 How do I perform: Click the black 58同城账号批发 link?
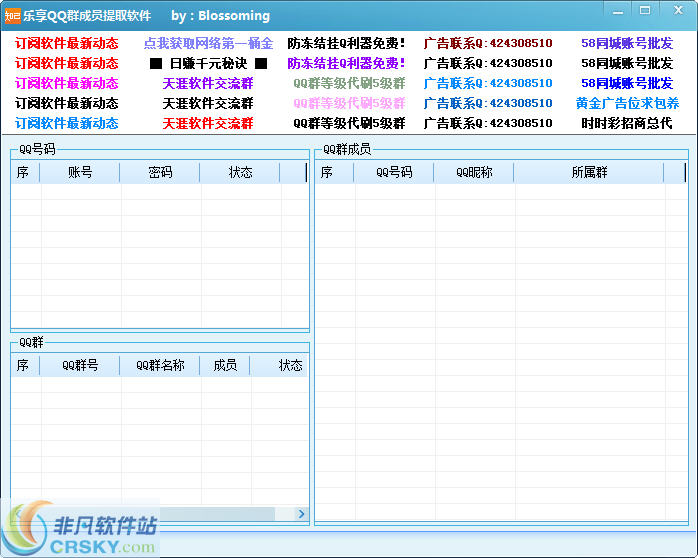tap(627, 63)
